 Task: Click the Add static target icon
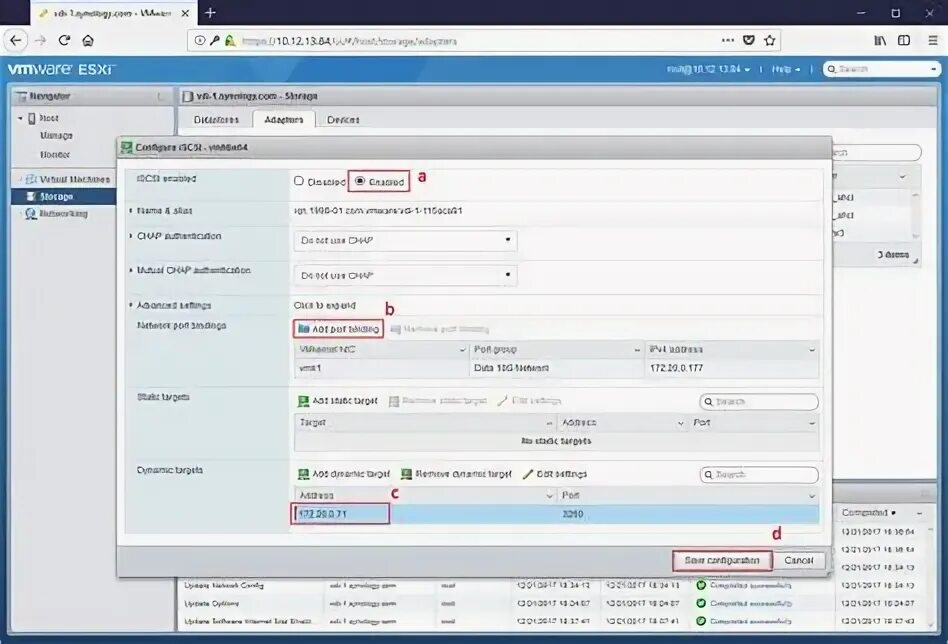304,401
